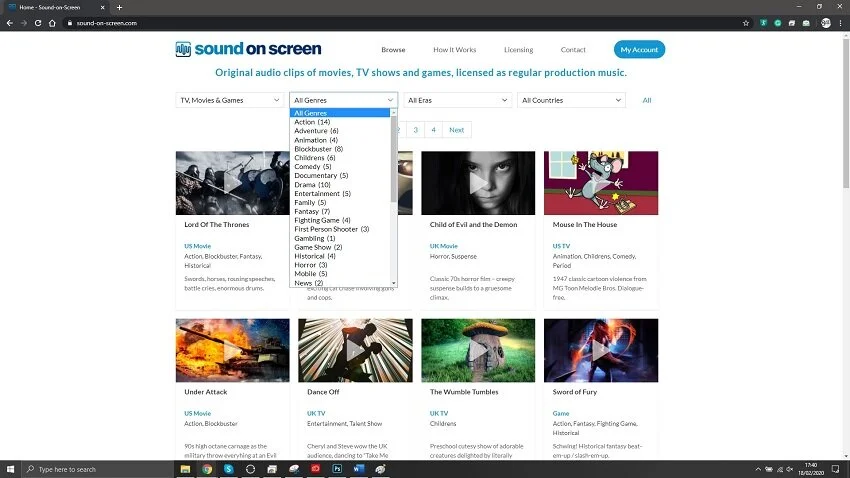Open the Windows Start menu
Image resolution: width=850 pixels, height=478 pixels.
10,469
